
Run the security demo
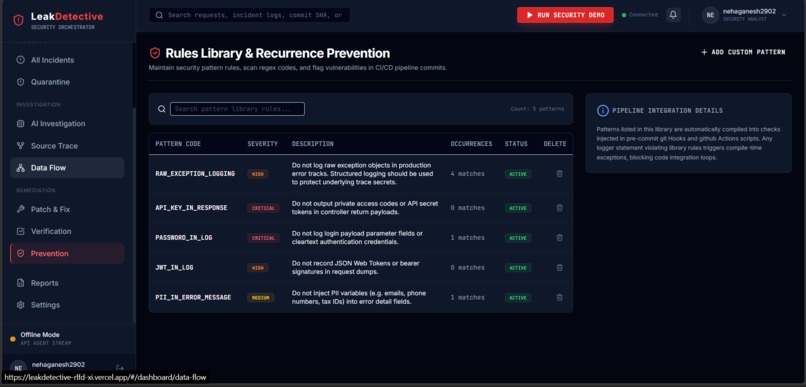565,15
